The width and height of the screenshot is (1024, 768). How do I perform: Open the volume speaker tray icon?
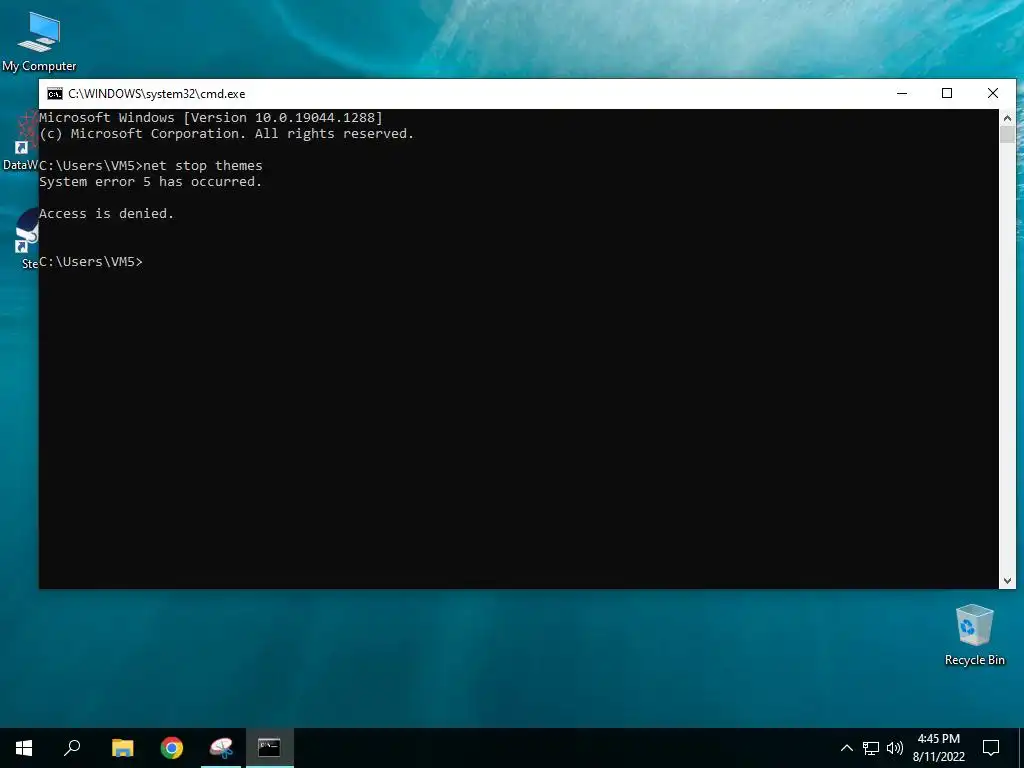click(x=895, y=748)
